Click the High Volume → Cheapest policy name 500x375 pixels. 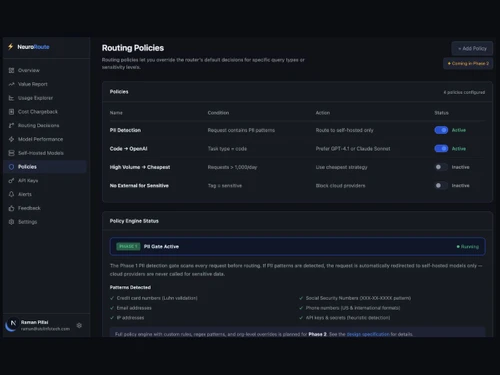pyautogui.click(x=140, y=167)
